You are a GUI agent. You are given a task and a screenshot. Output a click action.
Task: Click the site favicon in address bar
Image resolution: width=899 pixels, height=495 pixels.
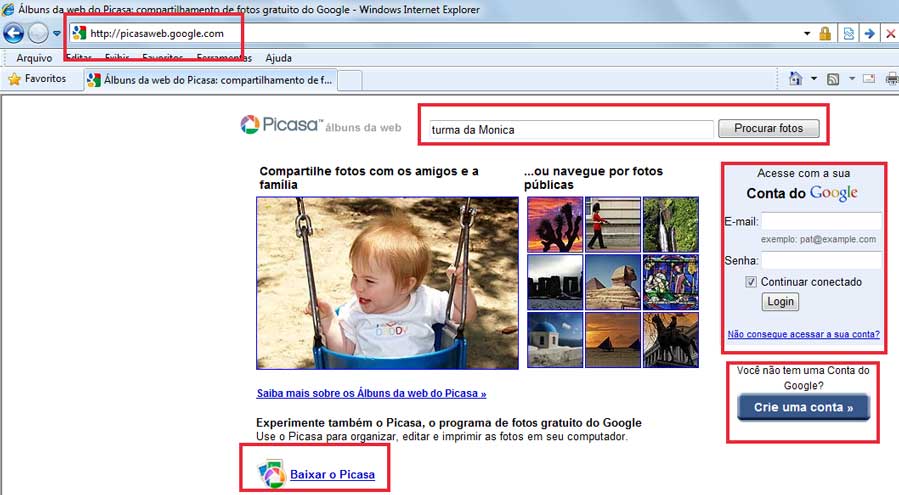(x=80, y=33)
